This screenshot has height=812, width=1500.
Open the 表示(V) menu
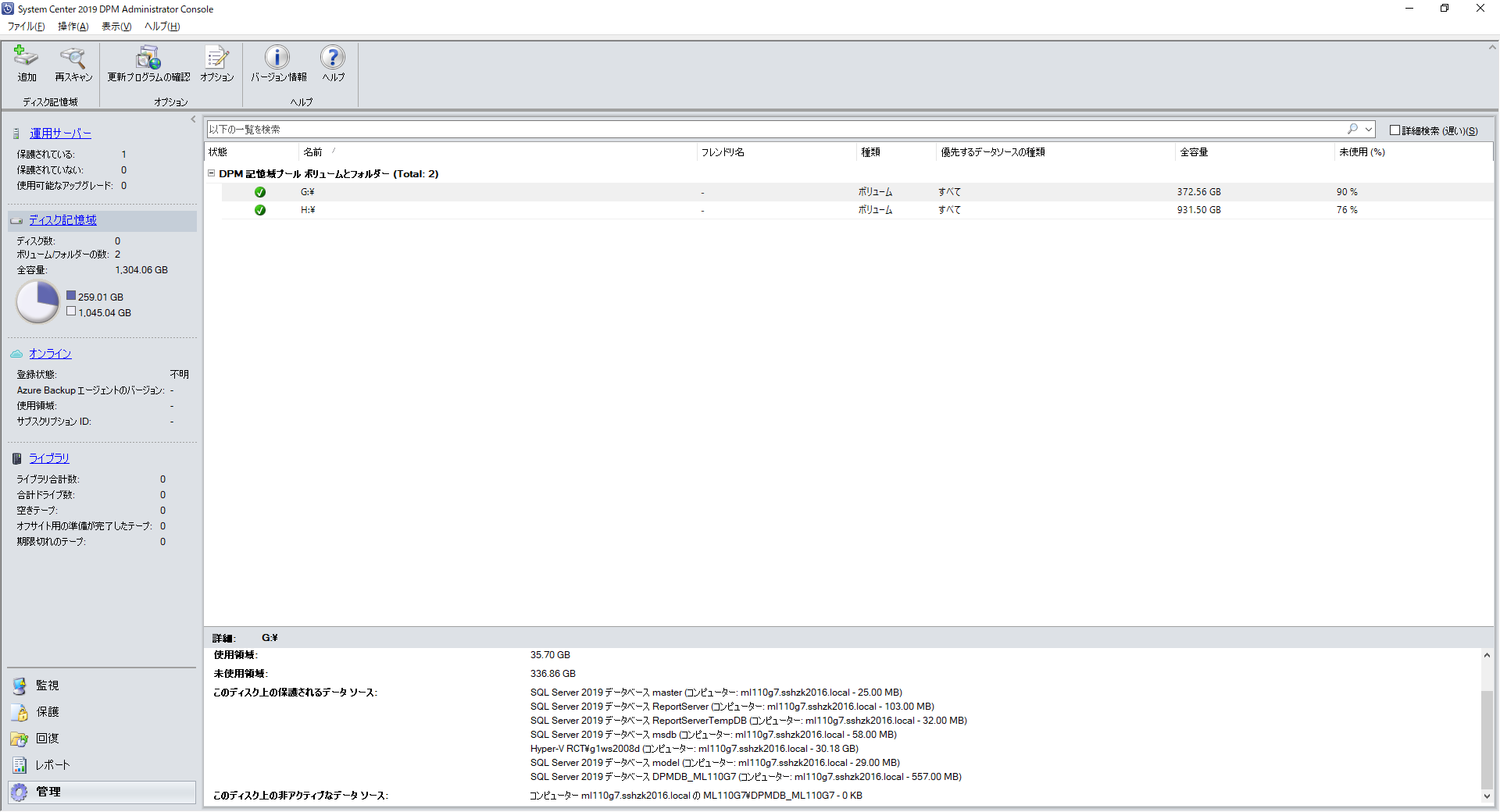pyautogui.click(x=116, y=26)
